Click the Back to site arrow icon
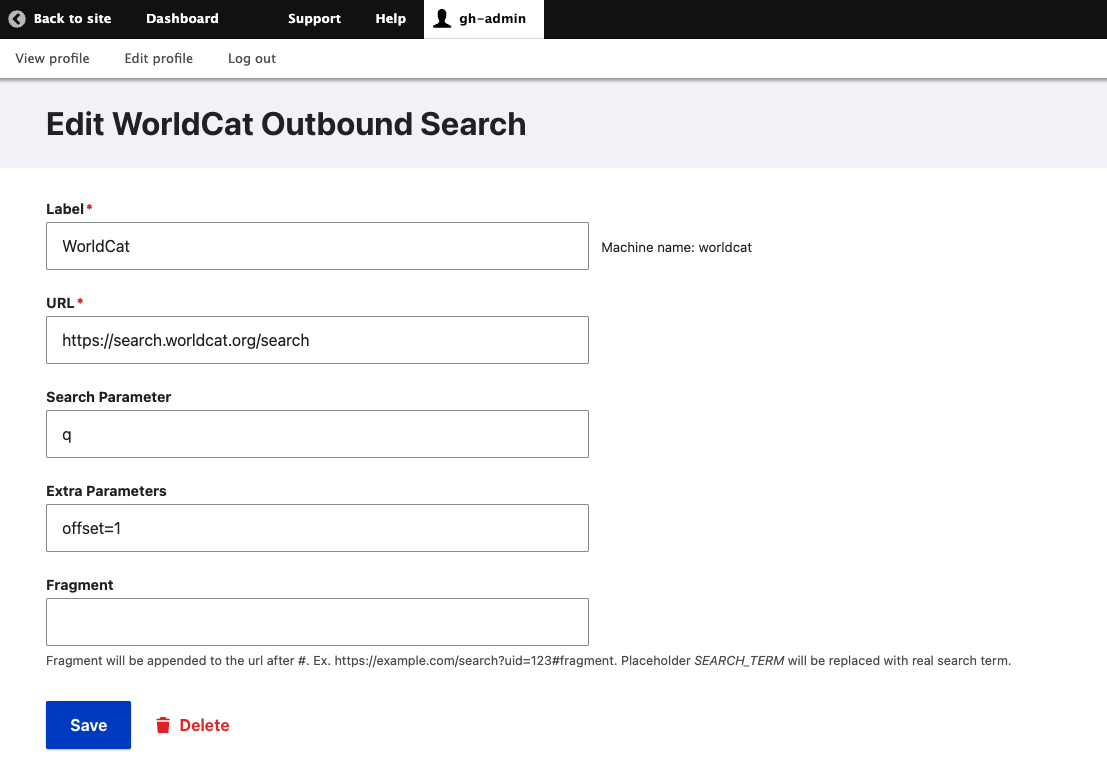Image resolution: width=1107 pixels, height=777 pixels. click(17, 19)
